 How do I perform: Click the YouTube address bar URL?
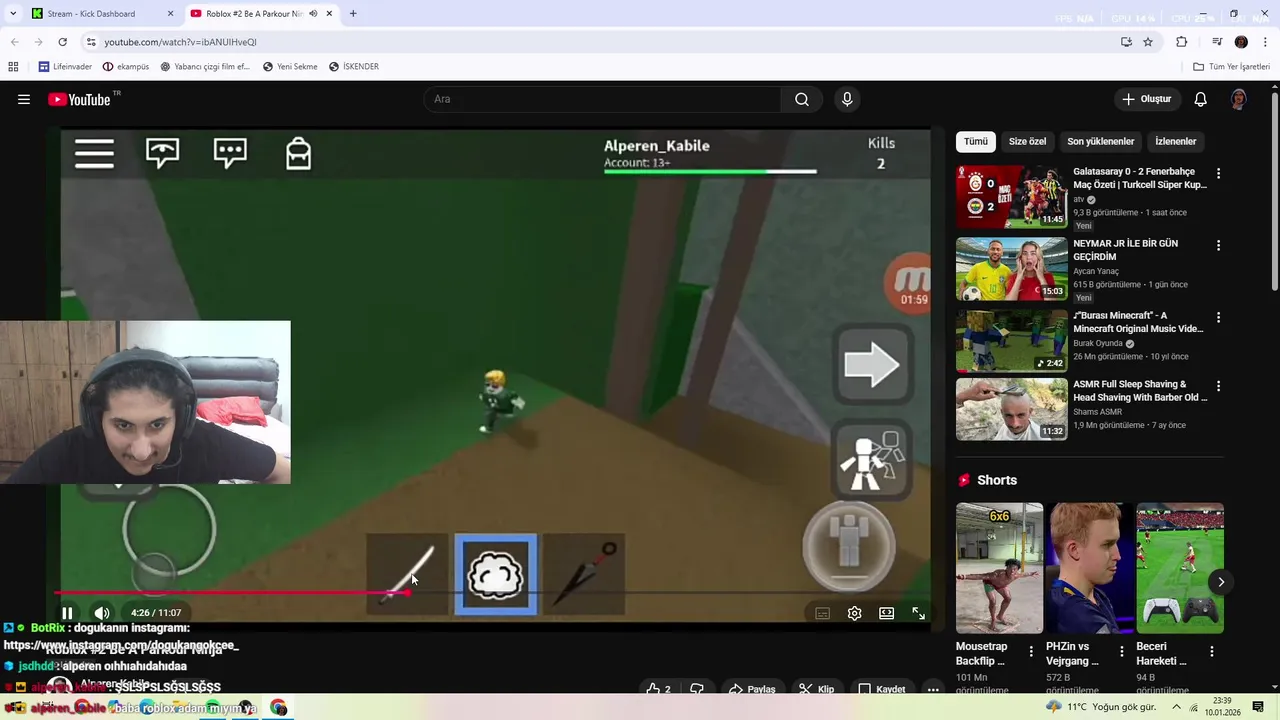tap(180, 42)
